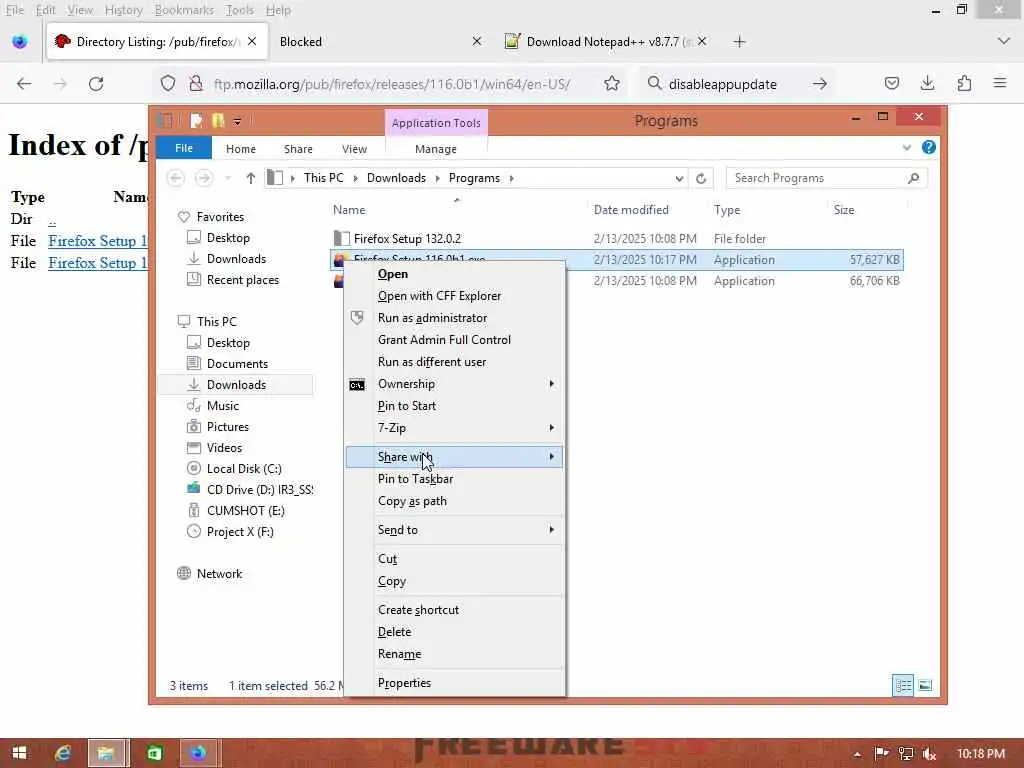1024x768 pixels.
Task: Expand Quick Access Toolbar customize arrow
Action: (238, 121)
